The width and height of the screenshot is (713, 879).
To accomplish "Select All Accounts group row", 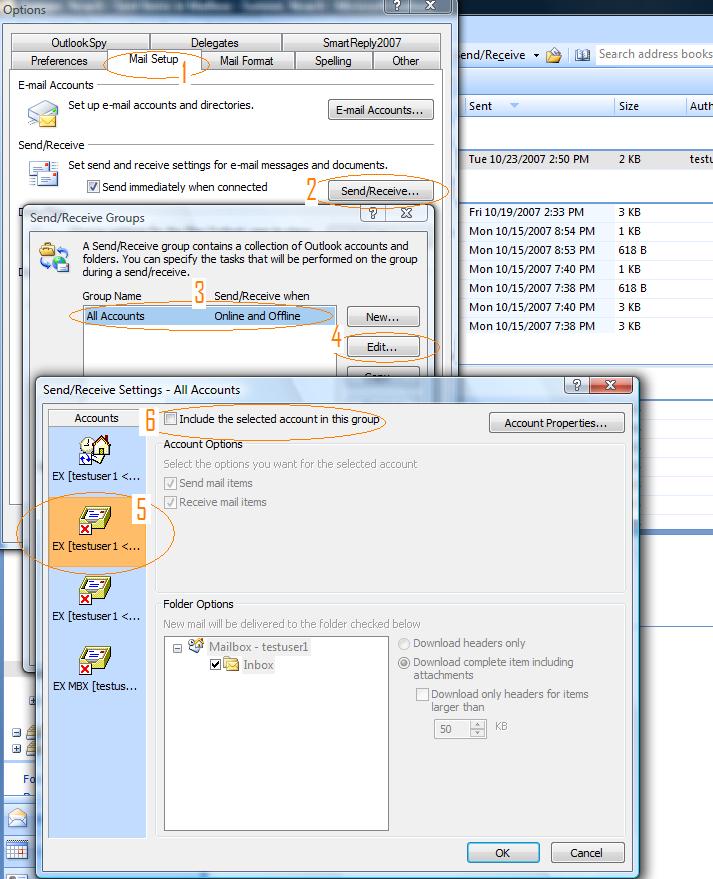I will tap(210, 316).
